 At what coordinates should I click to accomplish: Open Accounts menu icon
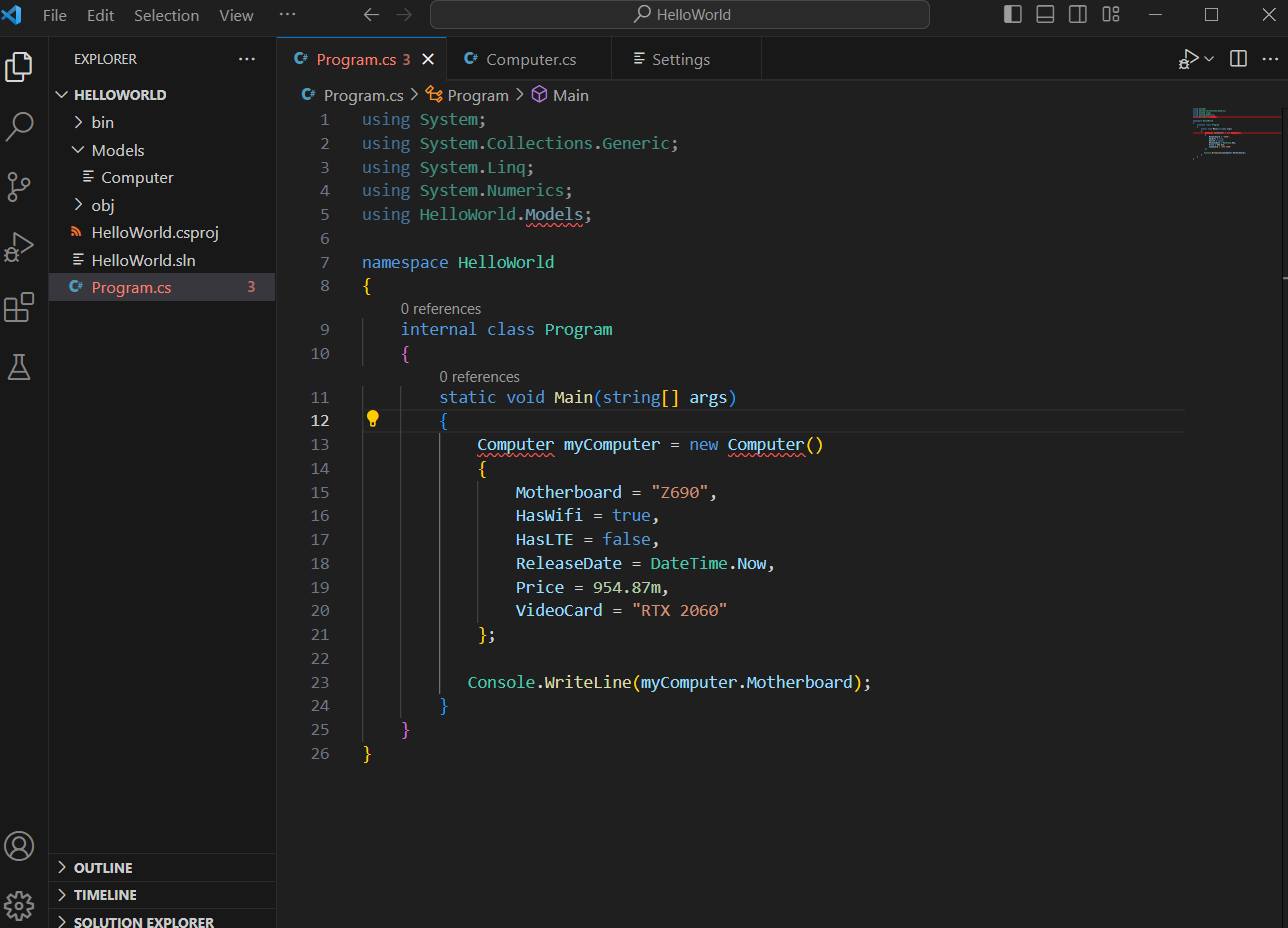point(19,846)
